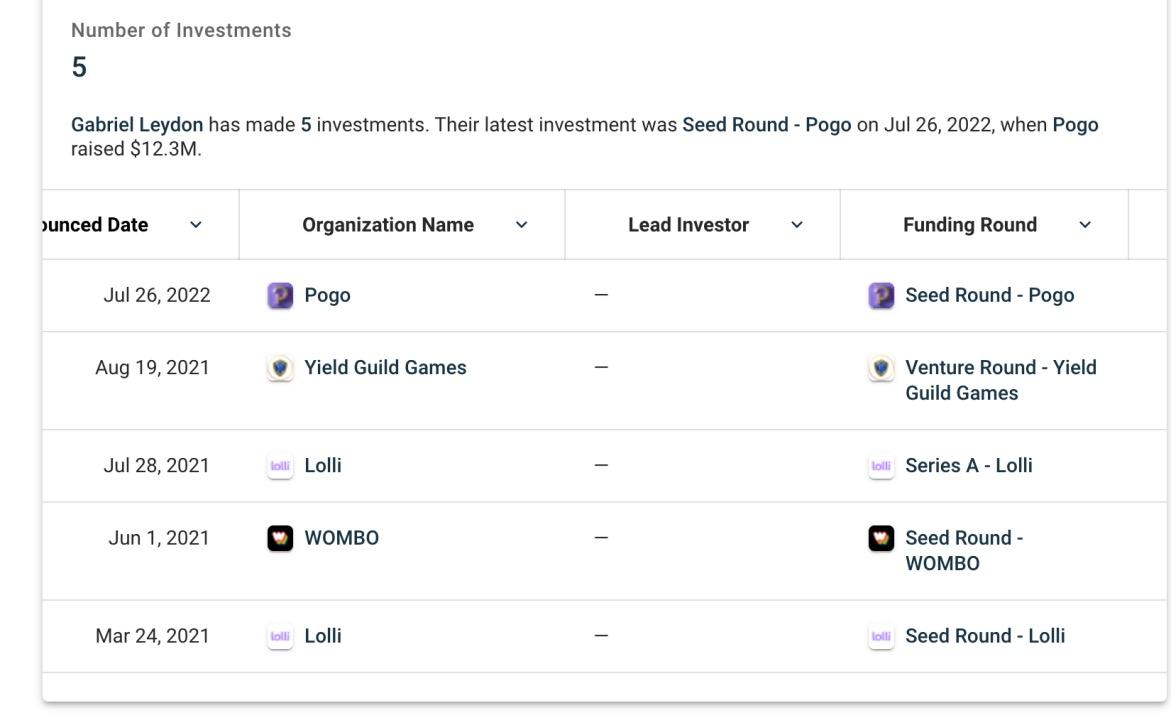Viewport: 1171px width, 720px height.
Task: Open the Series A - Lolli funding round
Action: click(968, 466)
